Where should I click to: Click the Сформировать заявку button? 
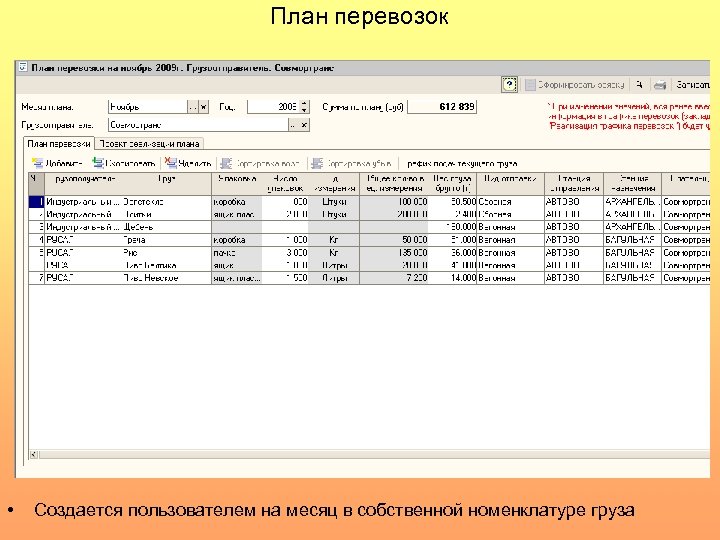(x=575, y=85)
